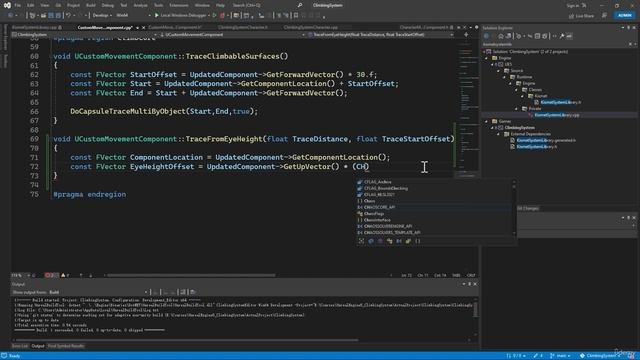Select the Solution 'ClimbingSystem' root node
Screen dimensions: 640x360
coord(530,52)
